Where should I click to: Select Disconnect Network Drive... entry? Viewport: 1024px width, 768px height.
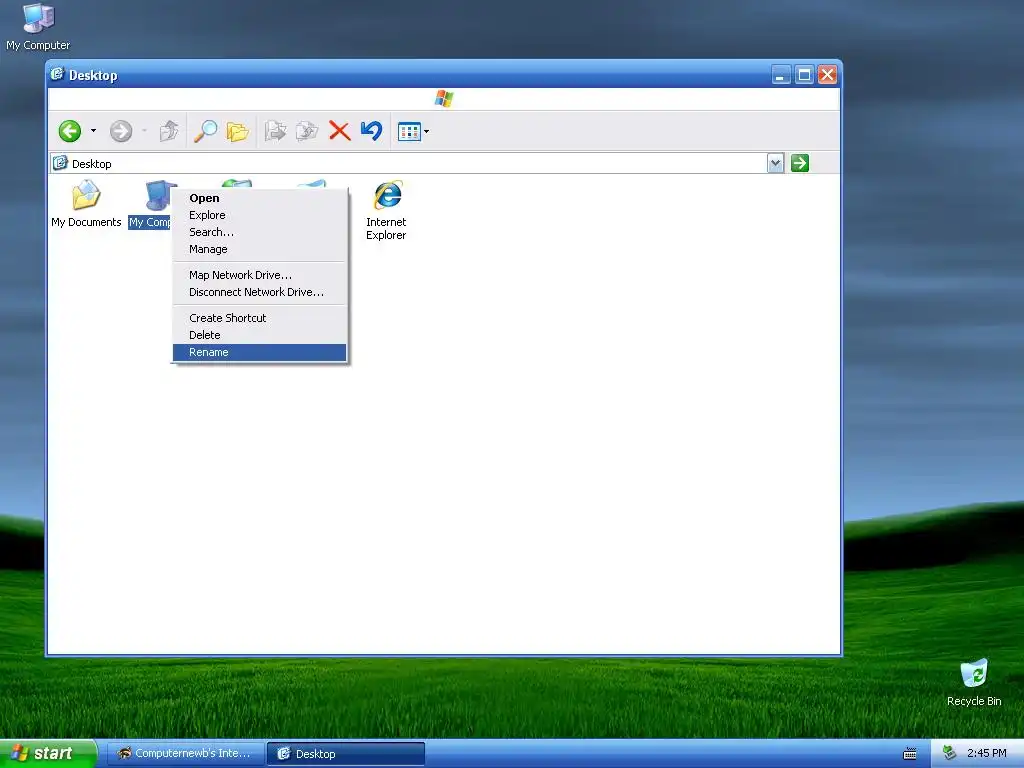pos(259,292)
